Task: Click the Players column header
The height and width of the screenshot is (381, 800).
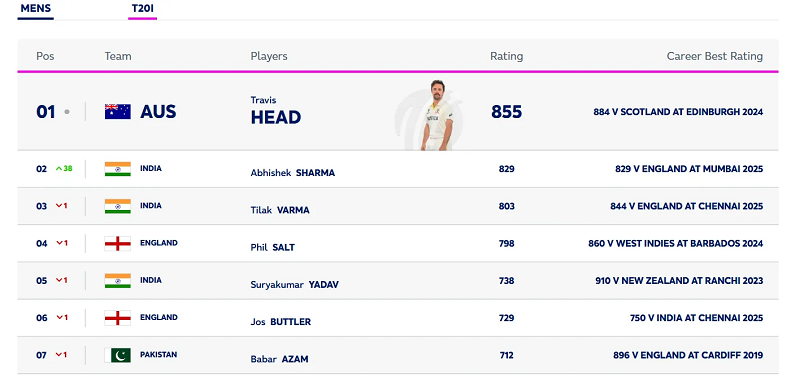Action: [269, 56]
